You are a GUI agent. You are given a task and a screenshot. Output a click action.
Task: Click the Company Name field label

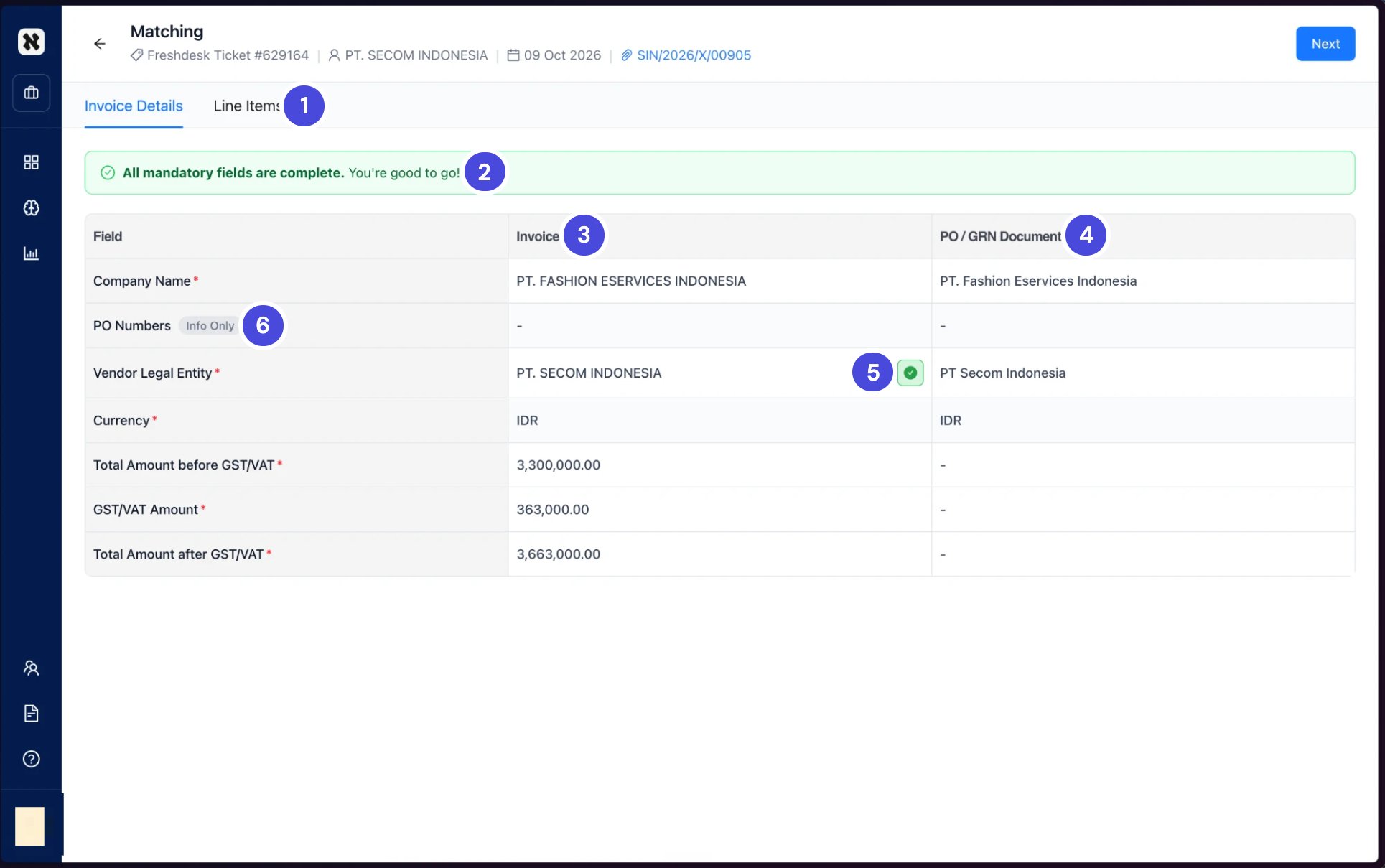click(x=142, y=281)
